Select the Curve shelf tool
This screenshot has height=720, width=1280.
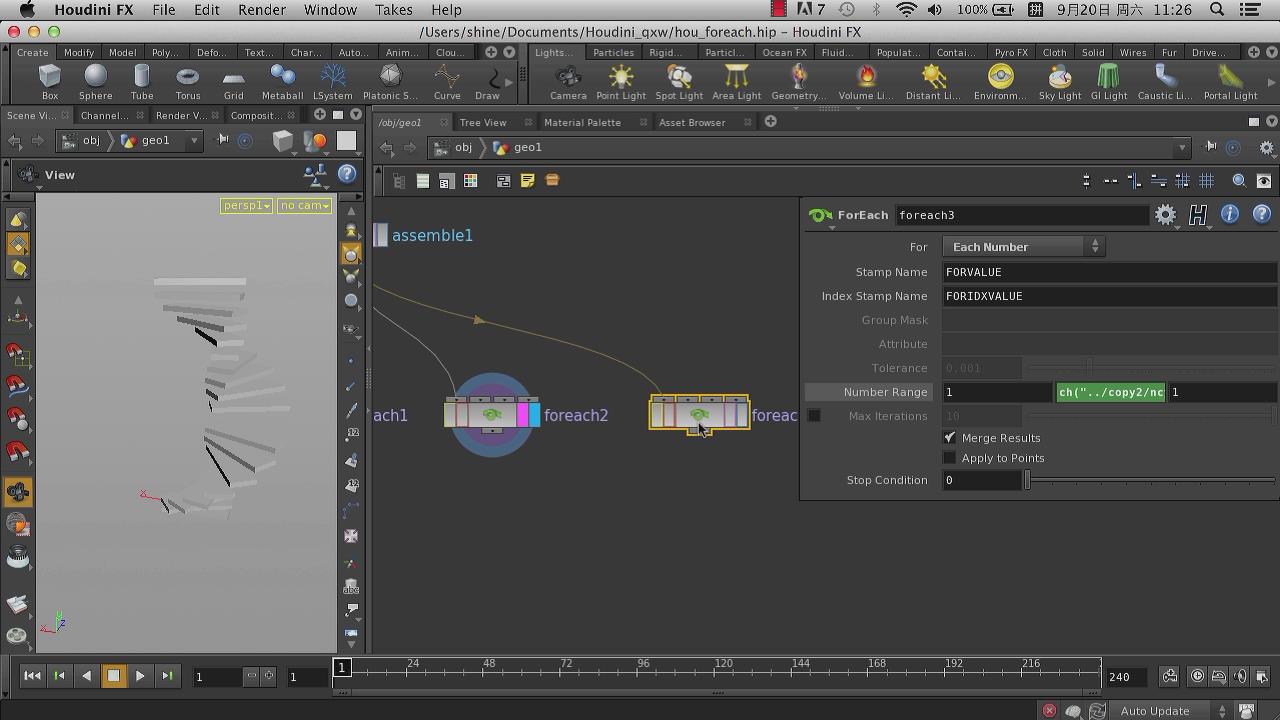[x=447, y=82]
